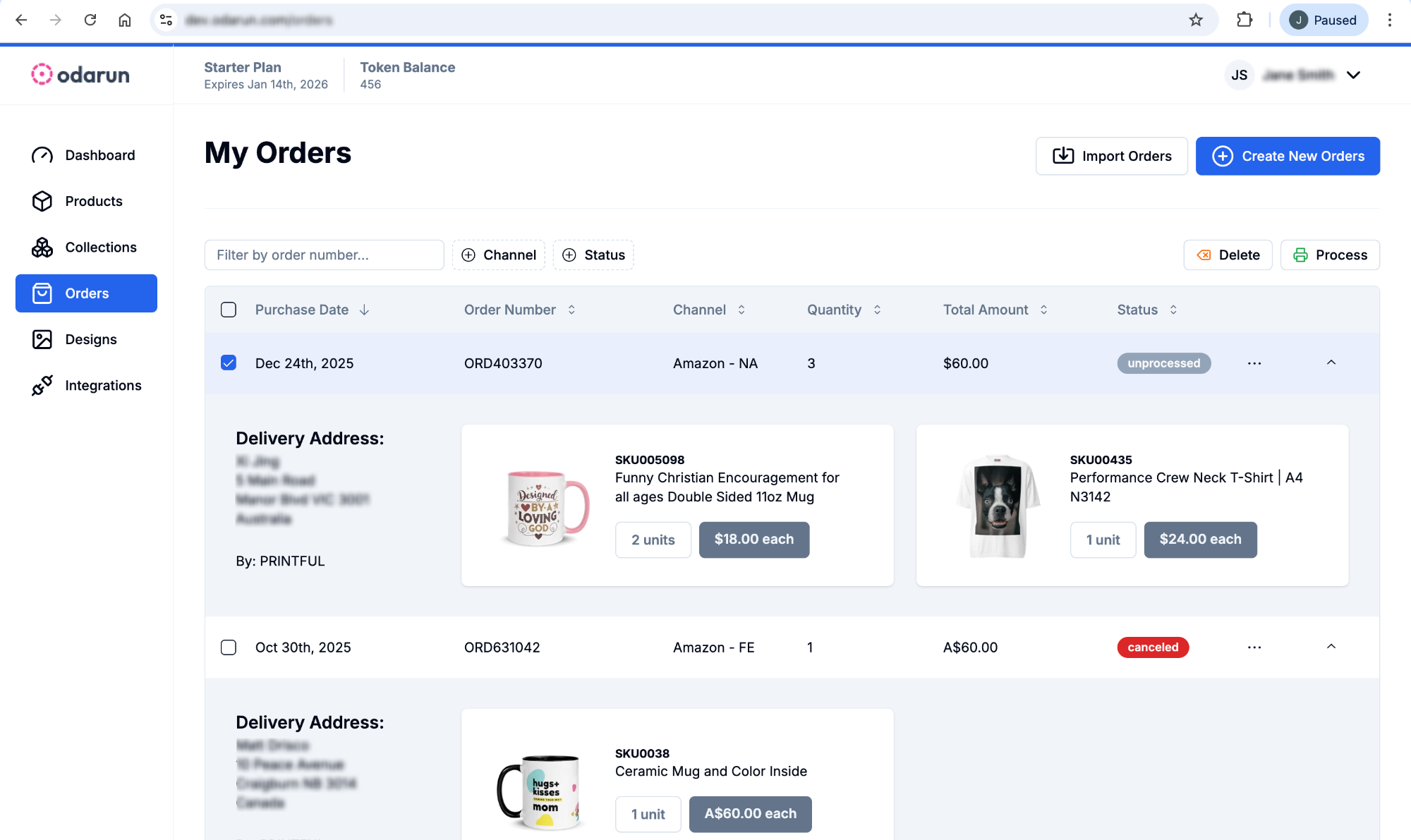
Task: Toggle the select-all orders checkbox
Action: (x=229, y=310)
